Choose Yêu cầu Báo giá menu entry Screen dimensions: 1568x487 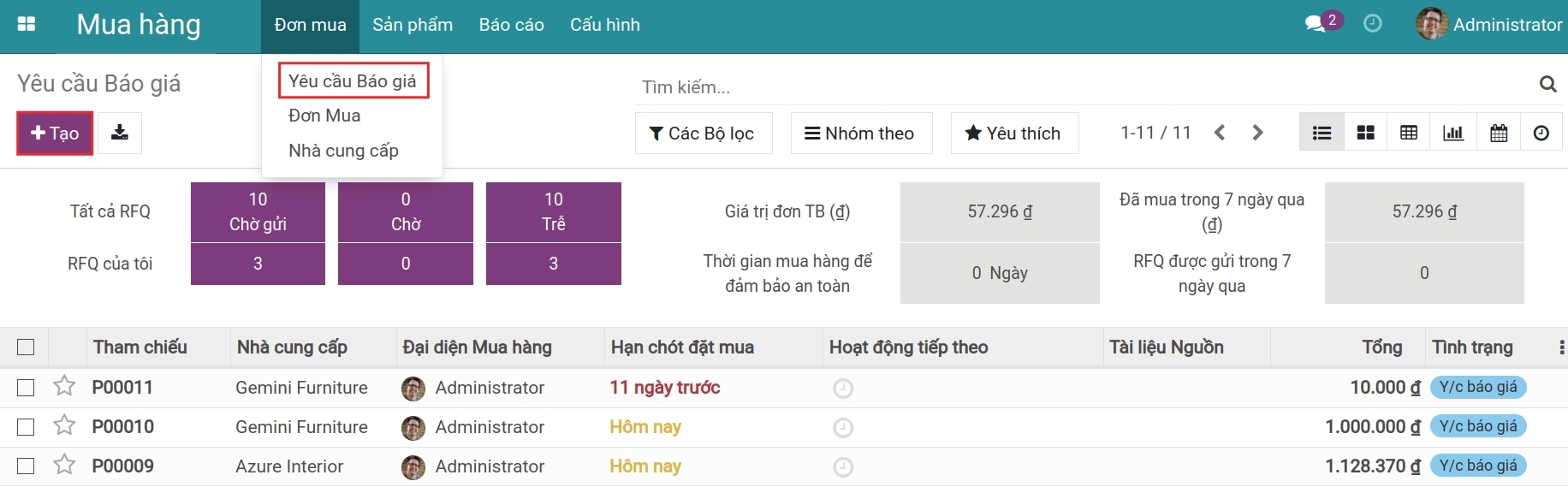[353, 81]
